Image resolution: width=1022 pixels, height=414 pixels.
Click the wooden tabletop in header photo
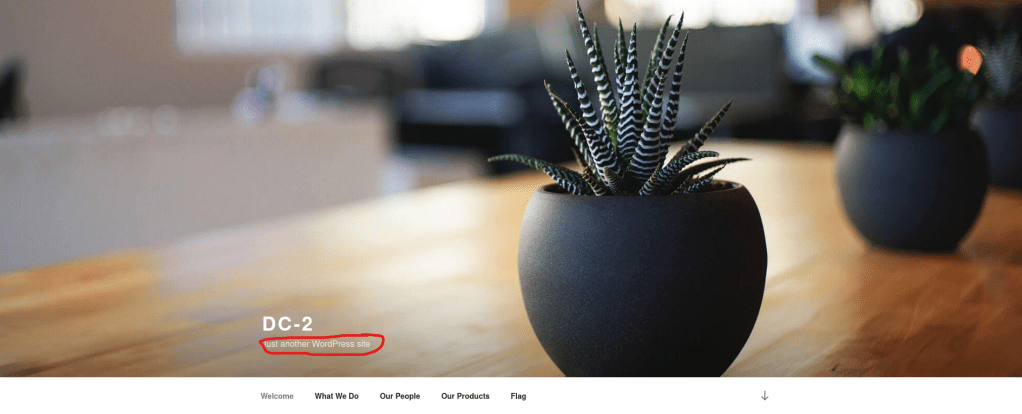[x=261, y=293]
